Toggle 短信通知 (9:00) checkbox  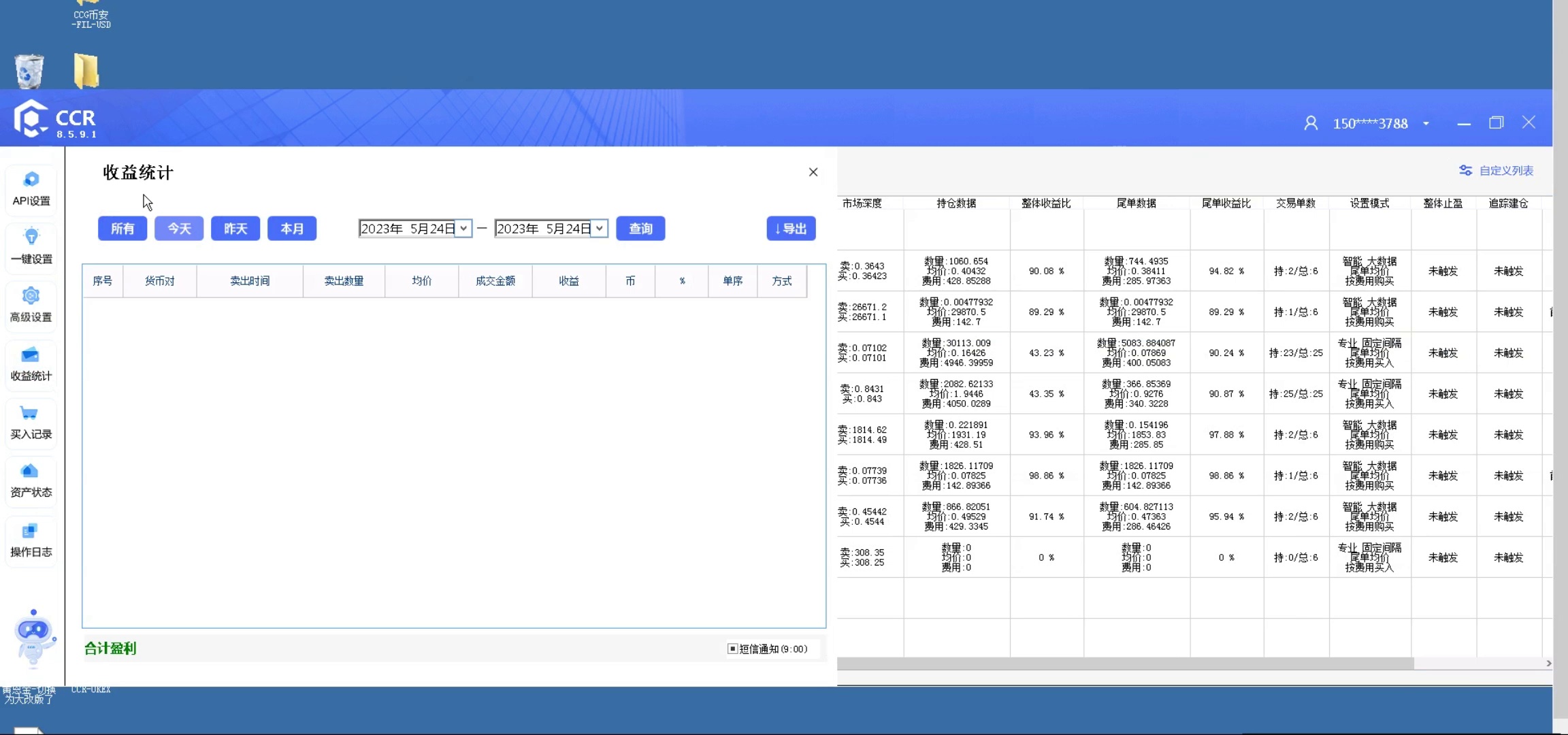733,649
